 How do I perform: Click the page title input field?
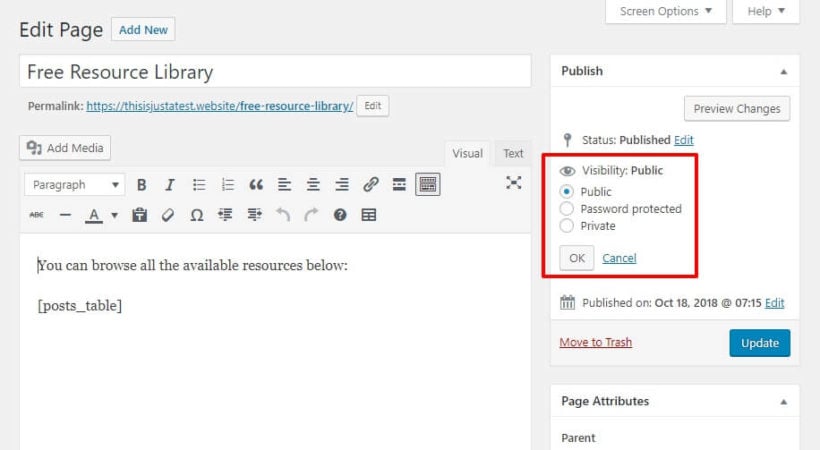click(x=275, y=72)
